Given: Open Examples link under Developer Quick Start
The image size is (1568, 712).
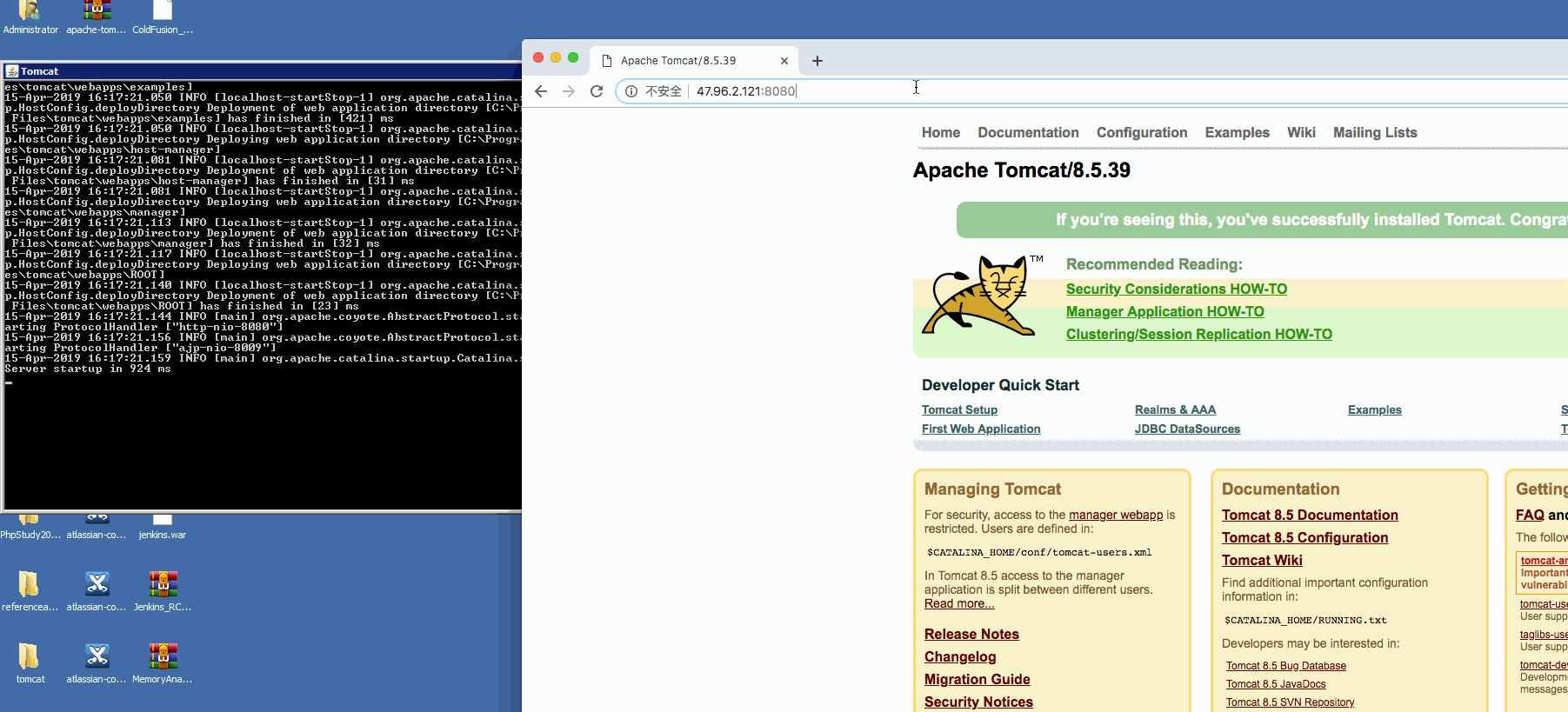Looking at the screenshot, I should [1375, 409].
